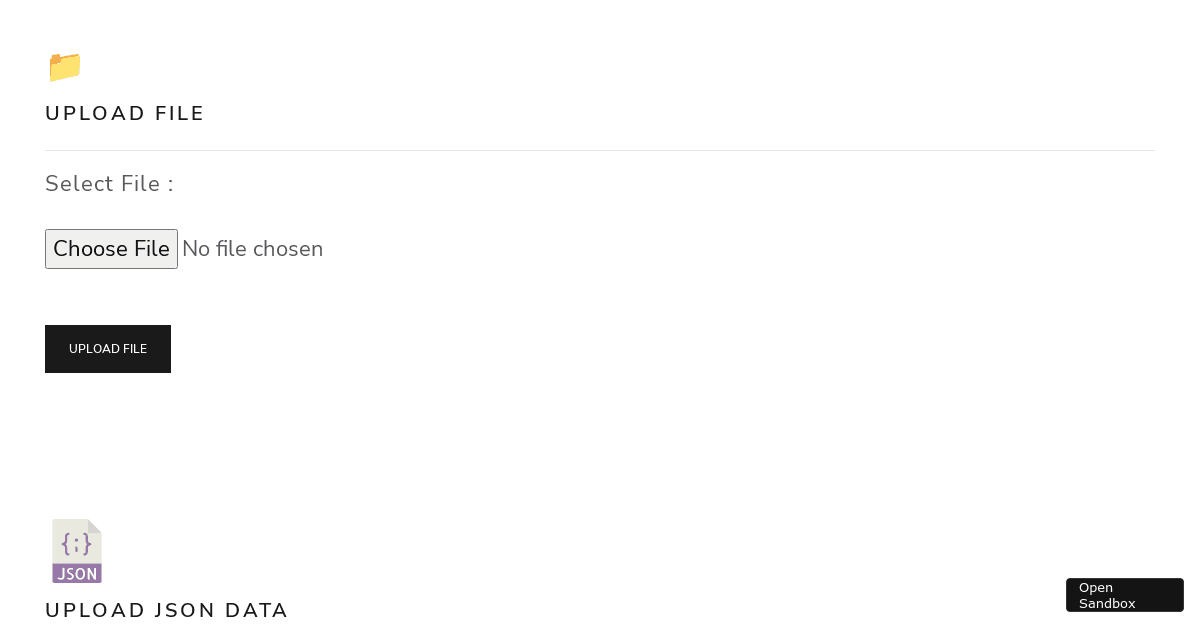
Task: Open the file picker to select a file
Action: (111, 248)
